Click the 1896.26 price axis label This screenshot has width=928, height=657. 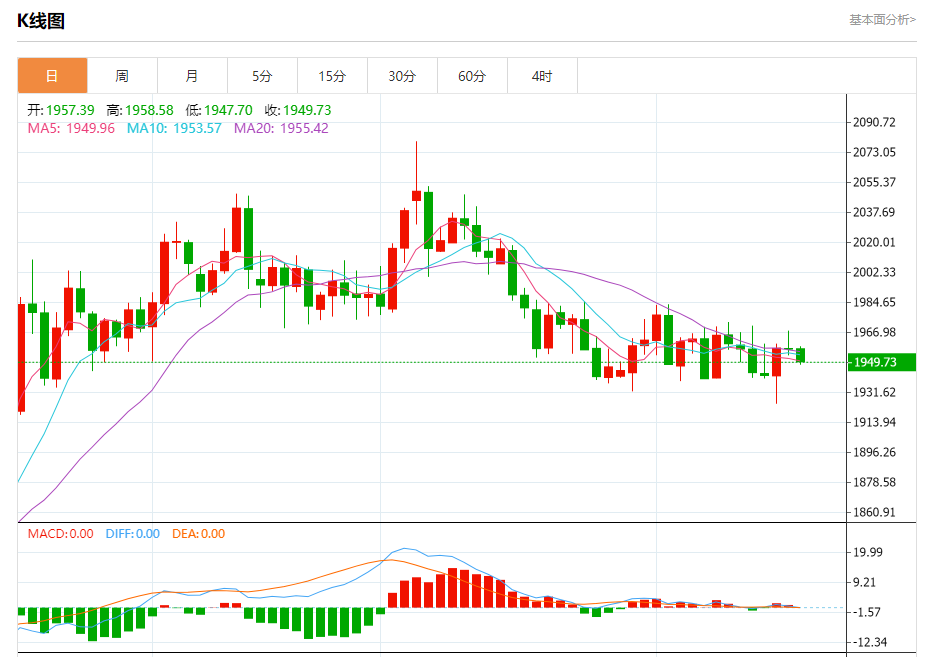tap(874, 452)
